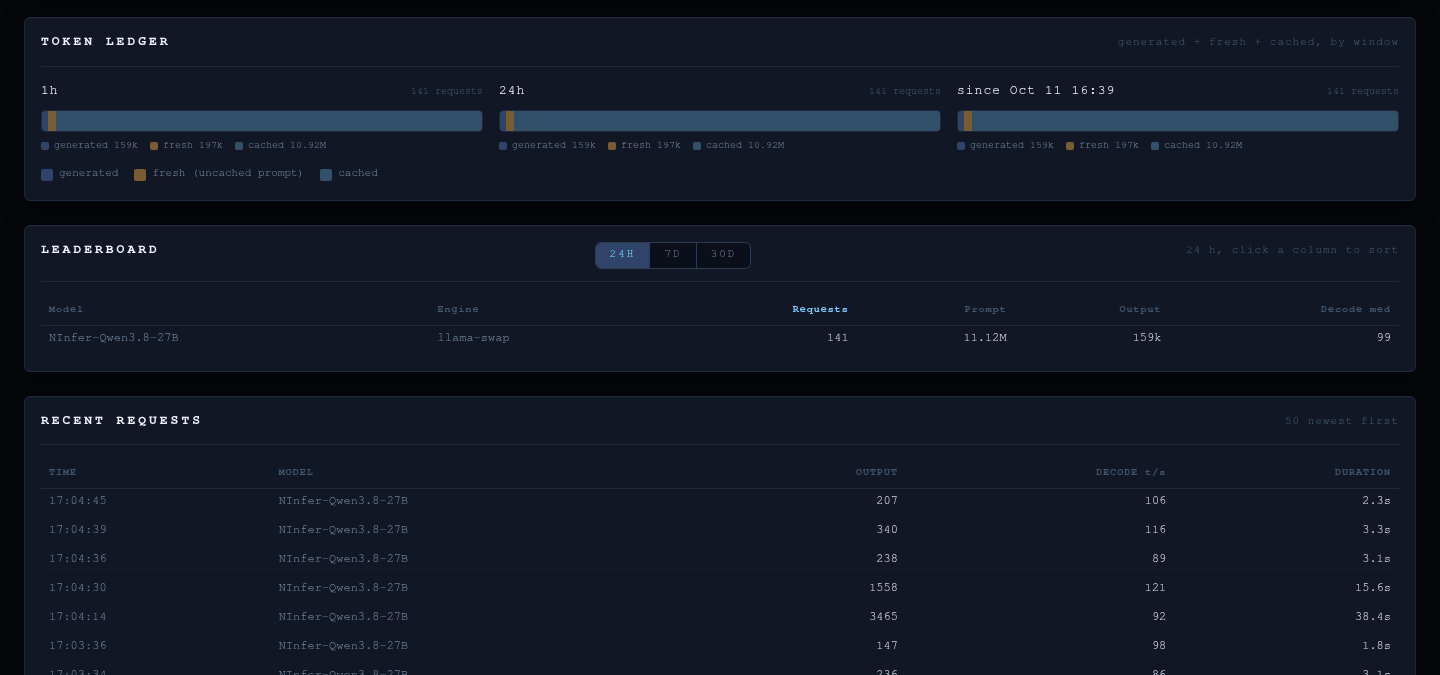Click the since Oct 11 token bar
Image resolution: width=1440 pixels, height=675 pixels.
click(x=1178, y=121)
